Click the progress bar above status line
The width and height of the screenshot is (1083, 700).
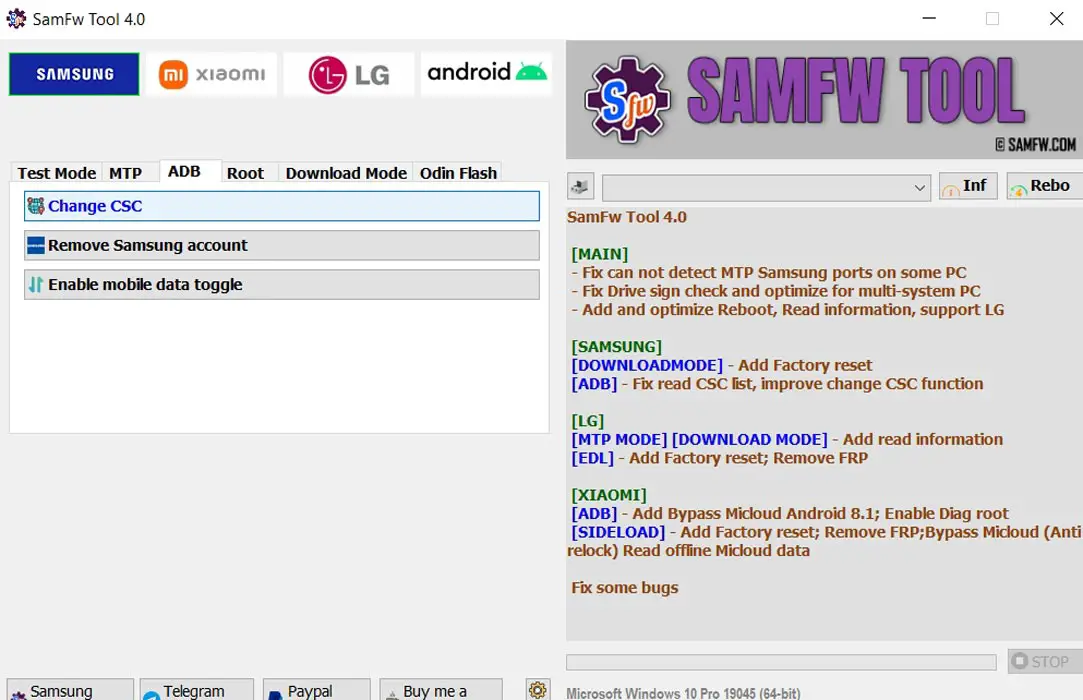[x=781, y=663]
